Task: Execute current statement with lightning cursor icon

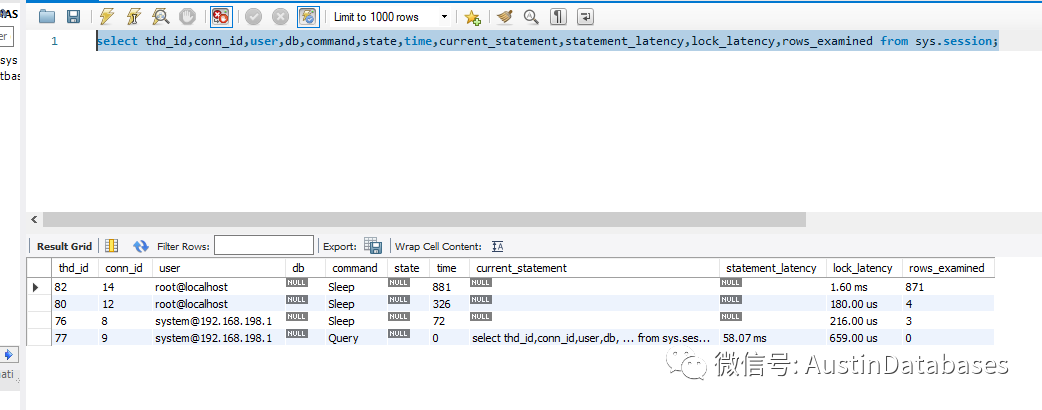Action: 134,17
